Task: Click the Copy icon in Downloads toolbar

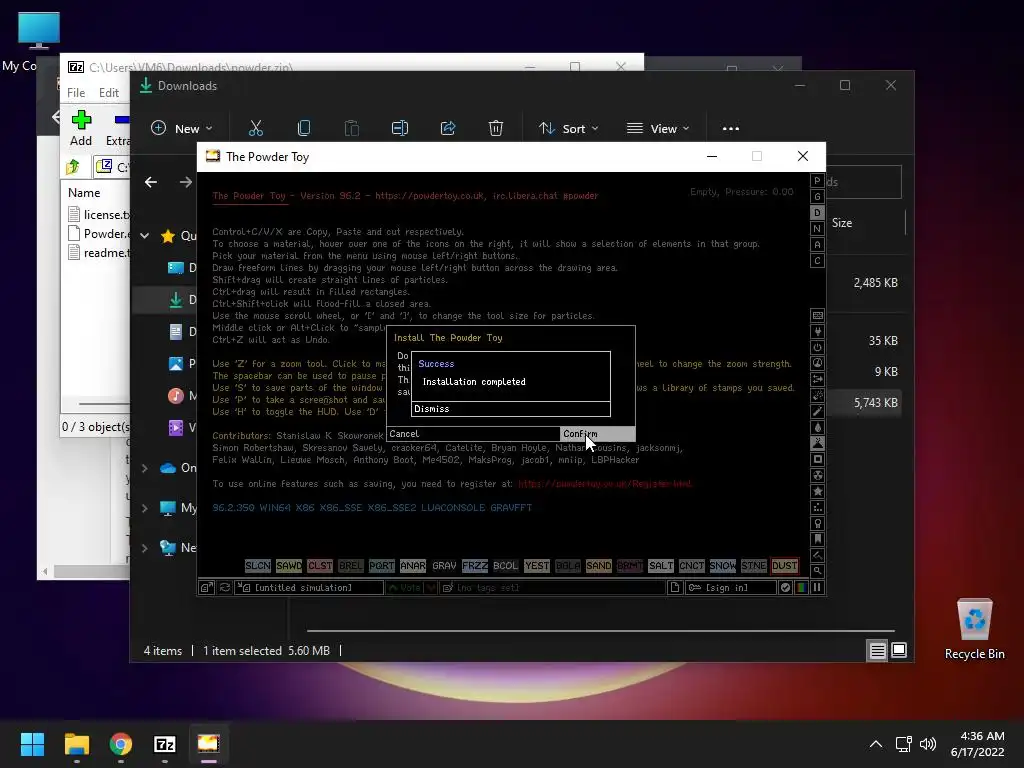Action: pos(304,128)
